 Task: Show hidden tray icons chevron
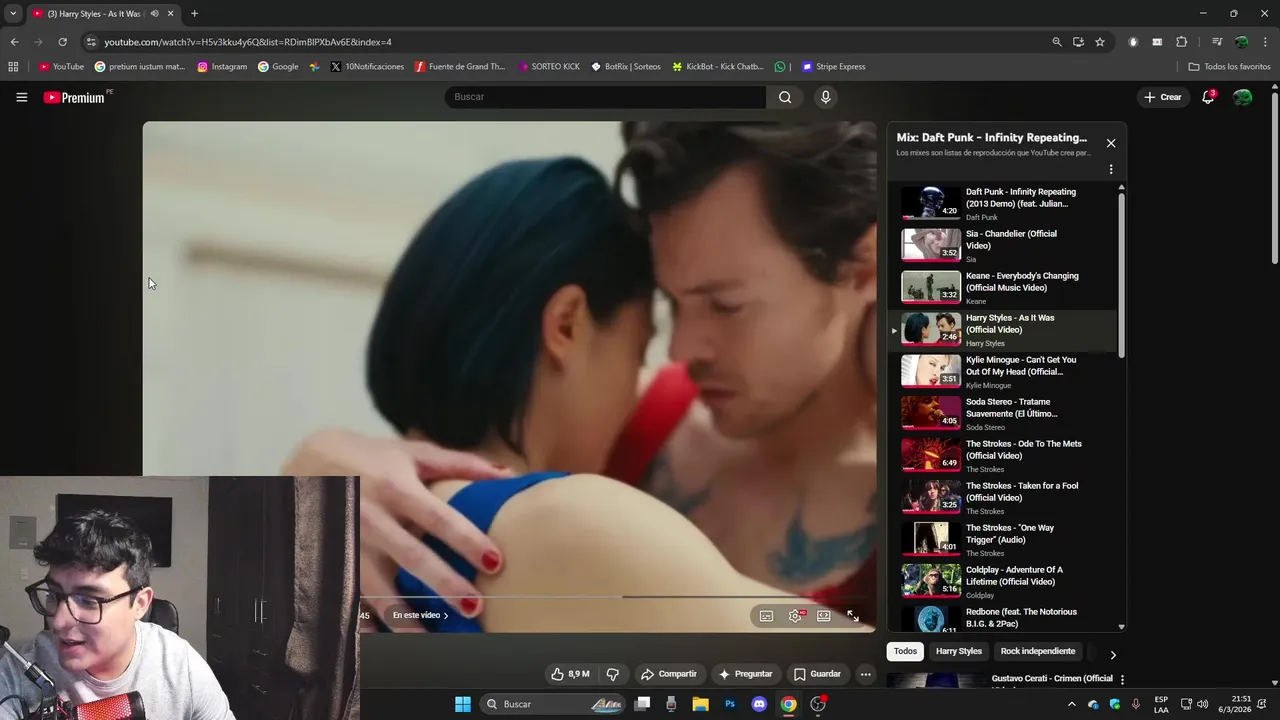pos(1072,704)
